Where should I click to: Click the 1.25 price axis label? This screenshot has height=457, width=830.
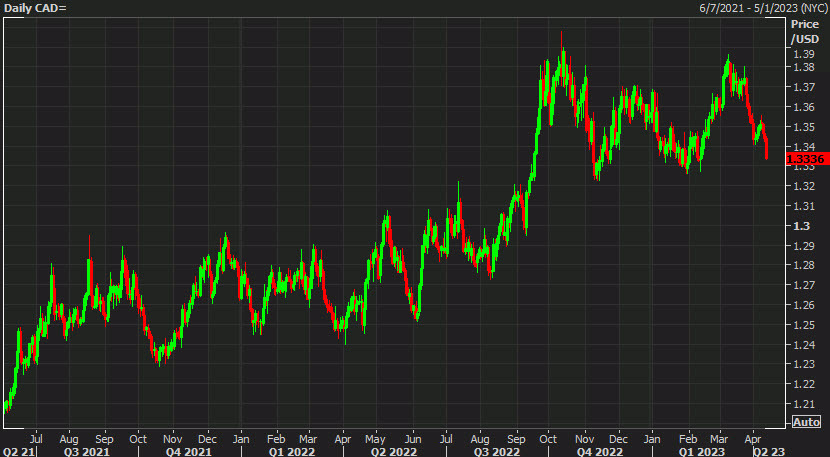tap(804, 325)
